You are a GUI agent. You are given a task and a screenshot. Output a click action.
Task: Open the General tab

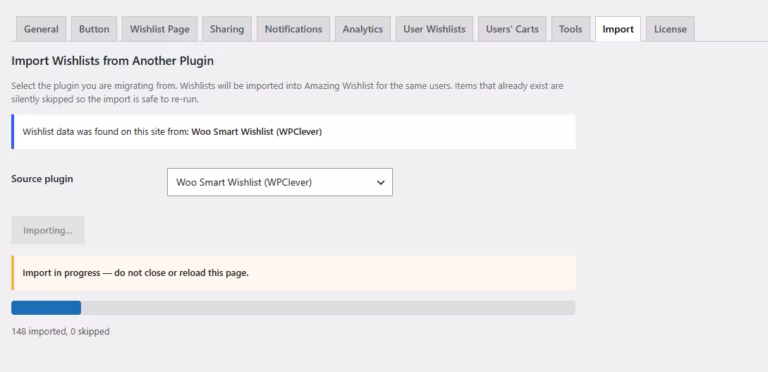(x=41, y=29)
